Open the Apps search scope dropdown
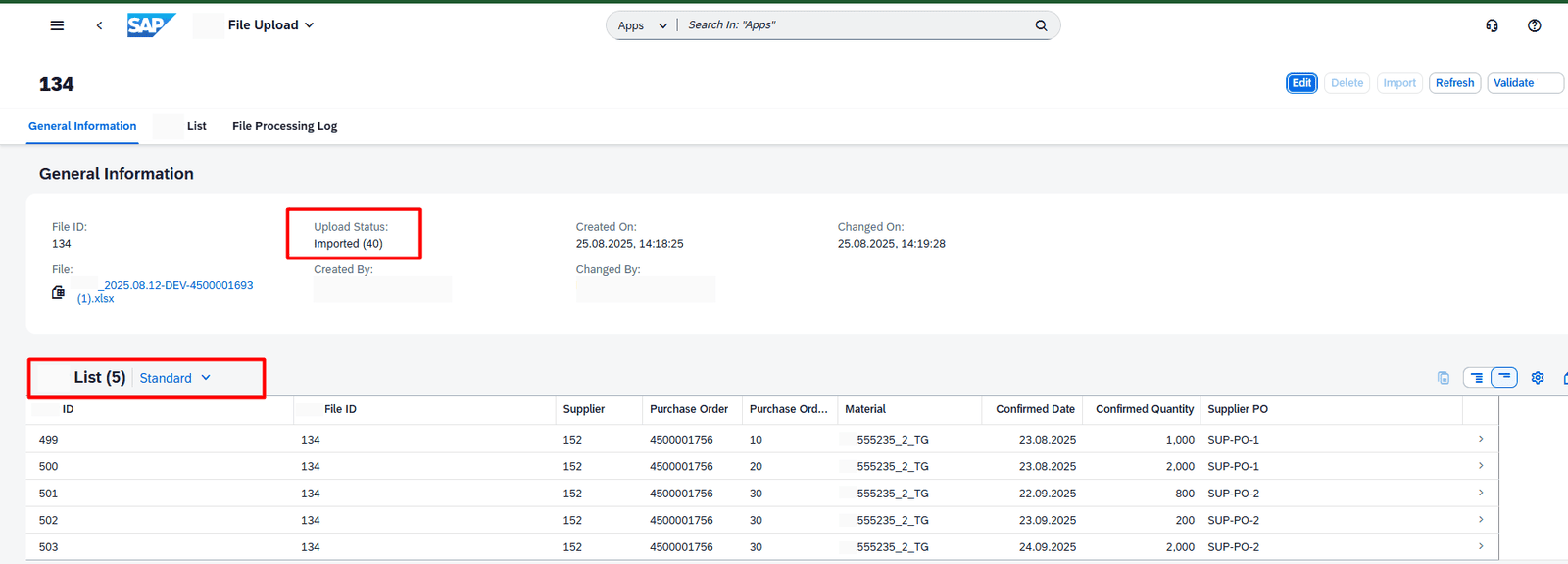Image resolution: width=1568 pixels, height=564 pixels. [642, 25]
